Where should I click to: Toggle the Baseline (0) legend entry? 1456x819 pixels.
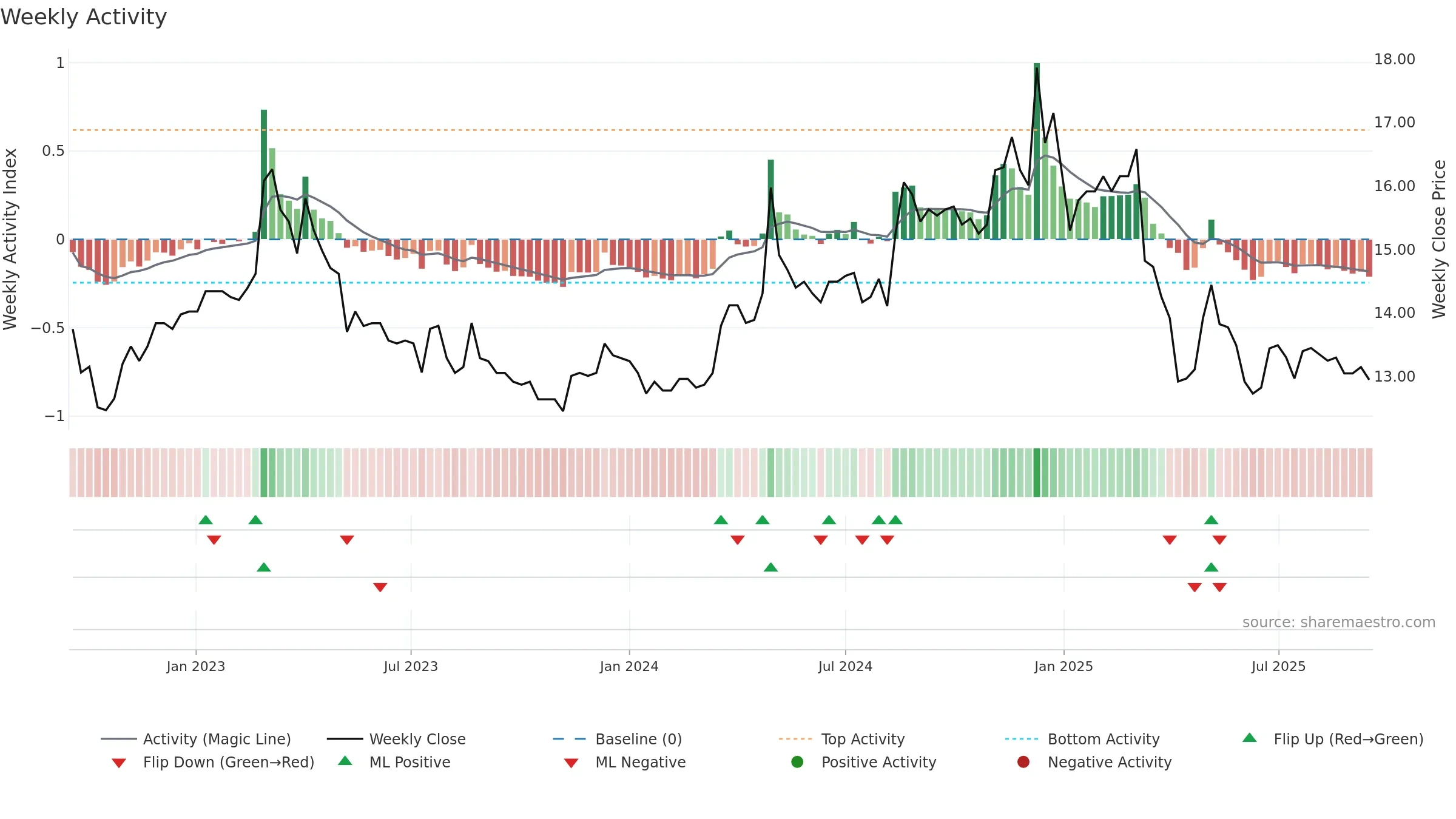point(618,739)
